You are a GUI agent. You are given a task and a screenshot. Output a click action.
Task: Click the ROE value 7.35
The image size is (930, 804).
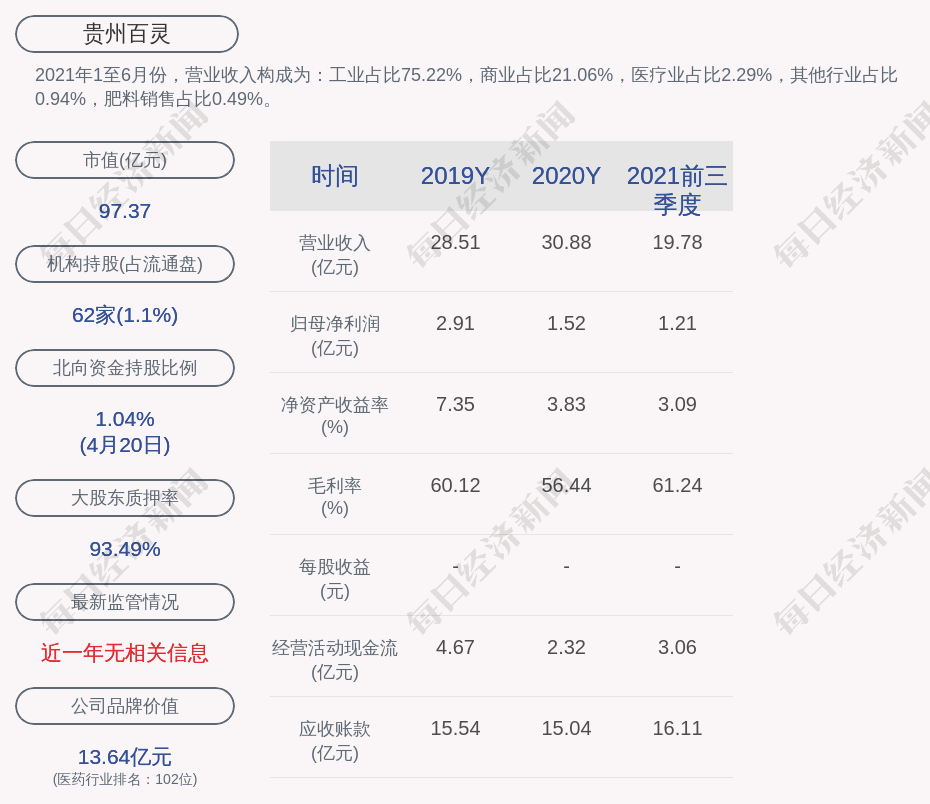(455, 404)
